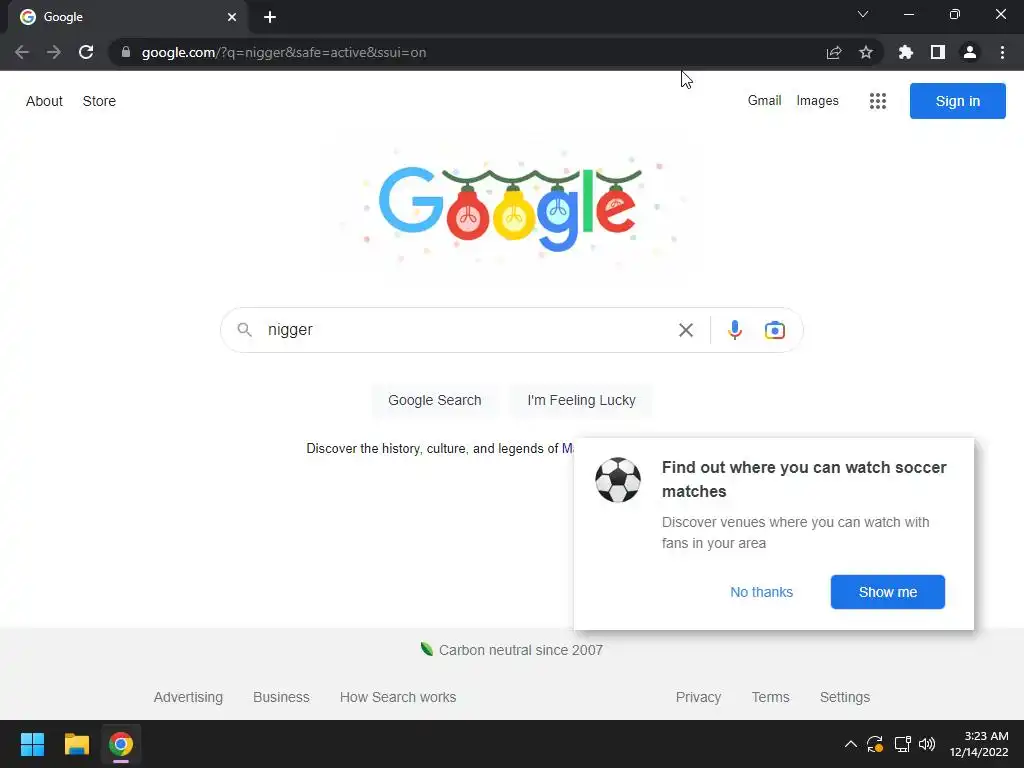
Task: Open search by image camera icon
Action: pos(775,330)
